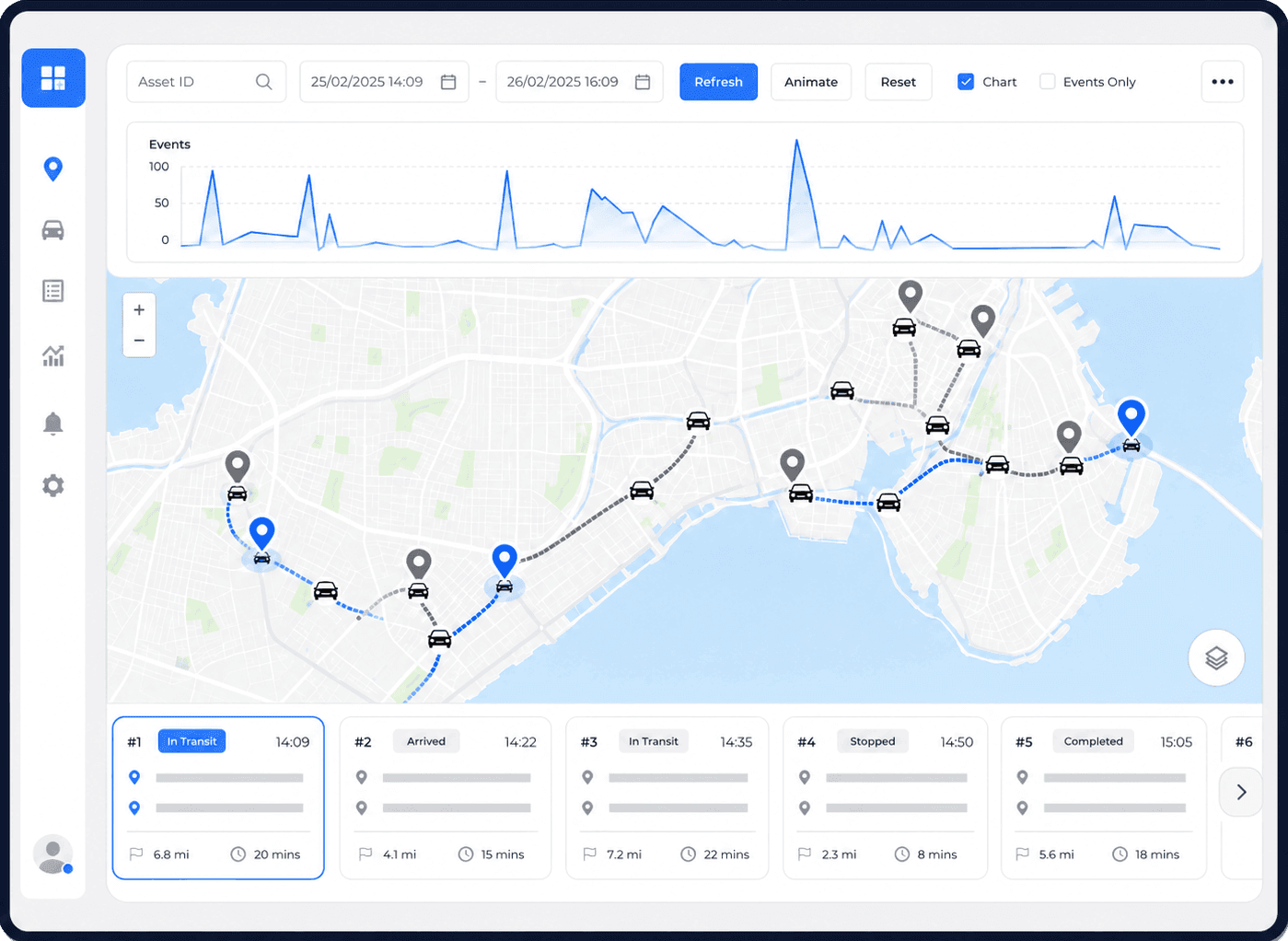
Task: Select trip card #3 In Transit 14:35
Action: [x=667, y=798]
